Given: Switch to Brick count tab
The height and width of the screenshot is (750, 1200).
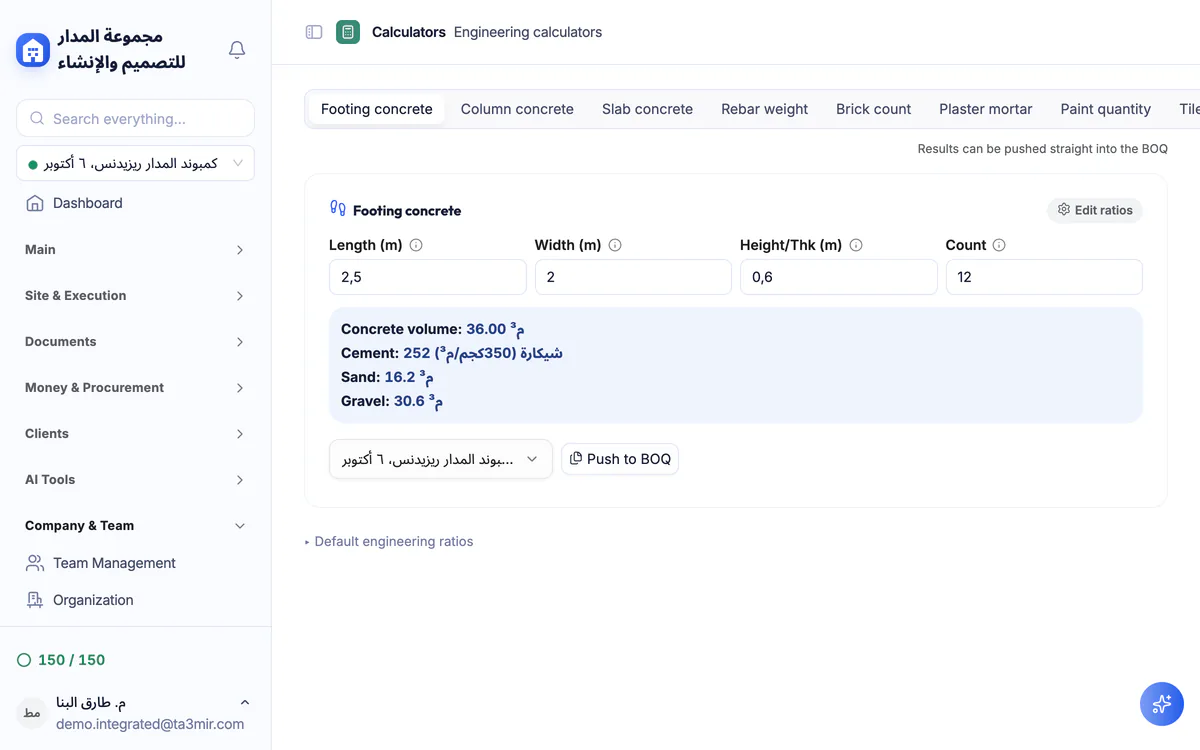Looking at the screenshot, I should (873, 109).
